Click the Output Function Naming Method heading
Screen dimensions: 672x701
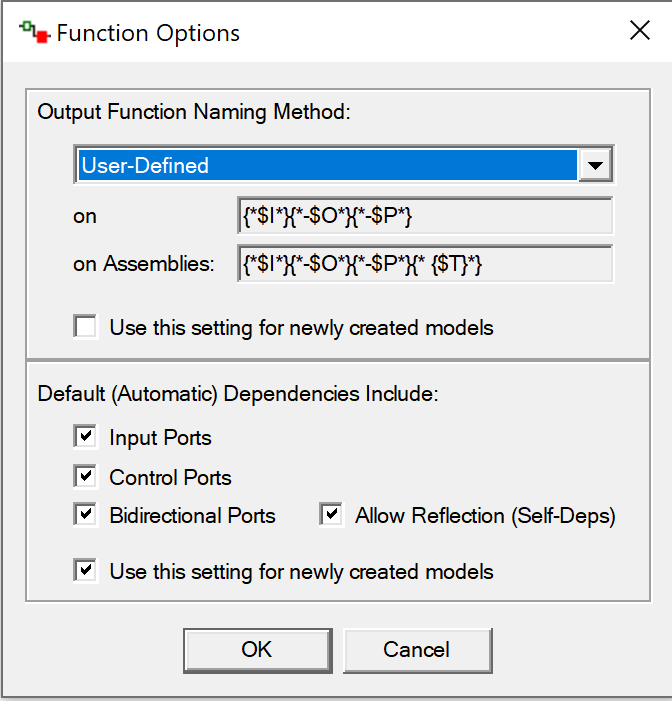click(194, 112)
